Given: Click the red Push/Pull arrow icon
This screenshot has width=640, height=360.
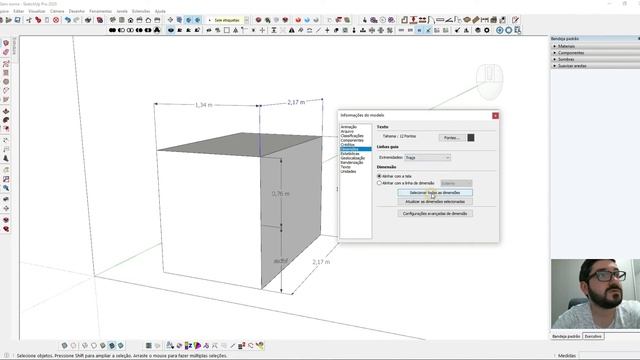Looking at the screenshot, I should click(413, 20).
